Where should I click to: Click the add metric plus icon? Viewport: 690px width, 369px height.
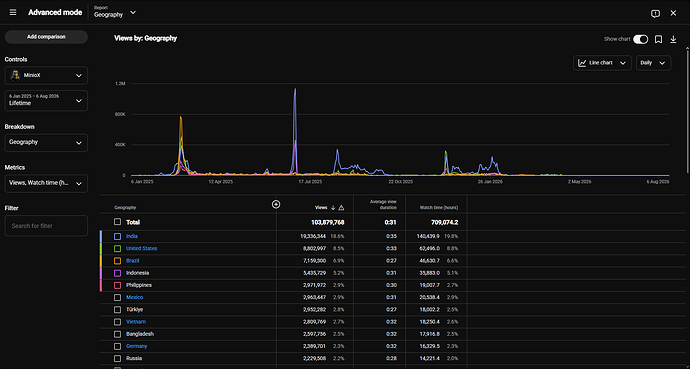click(276, 204)
